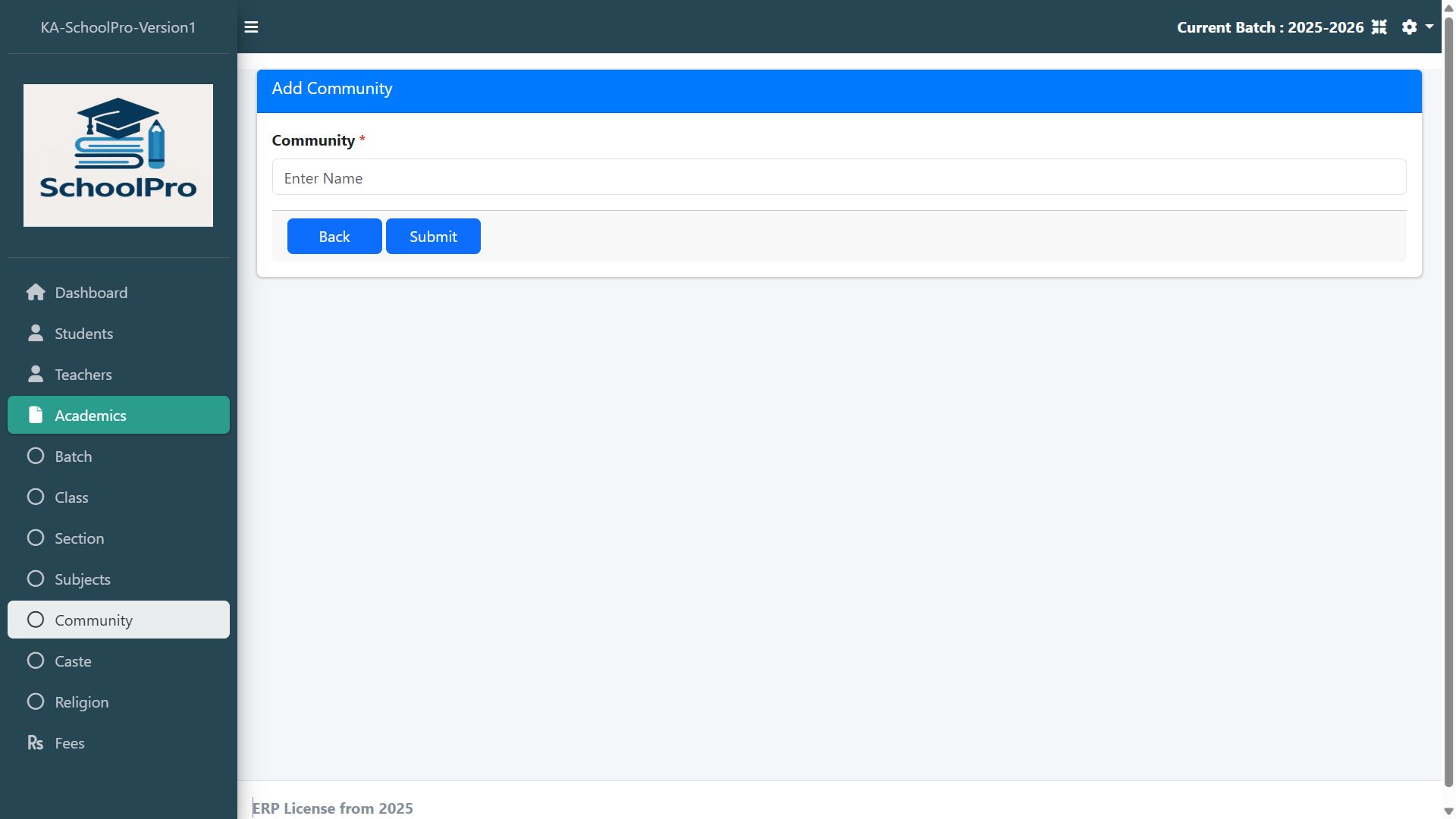Image resolution: width=1456 pixels, height=819 pixels.
Task: Expand the Fees menu
Action: point(70,743)
